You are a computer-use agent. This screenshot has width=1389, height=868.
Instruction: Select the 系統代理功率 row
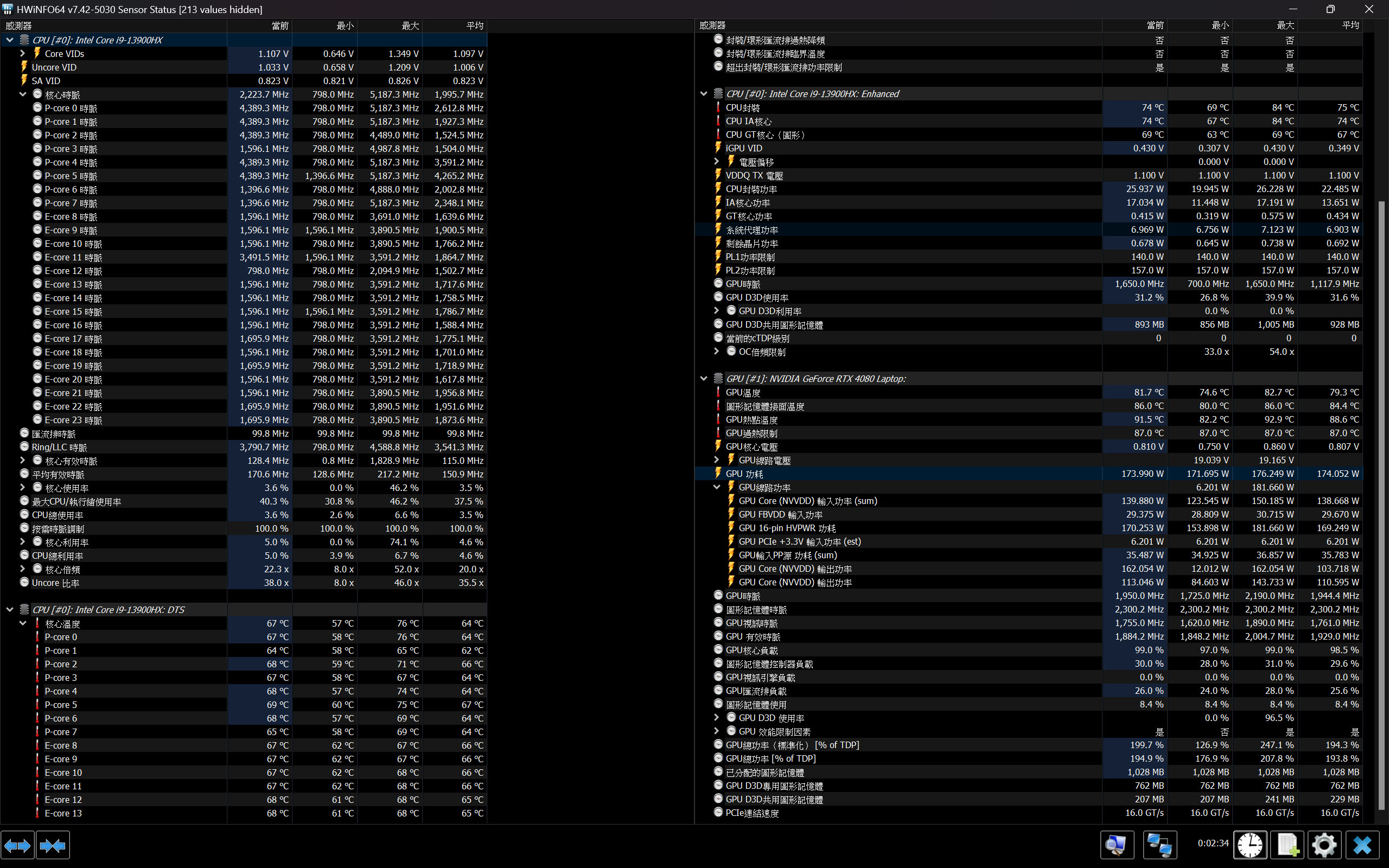pyautogui.click(x=752, y=229)
